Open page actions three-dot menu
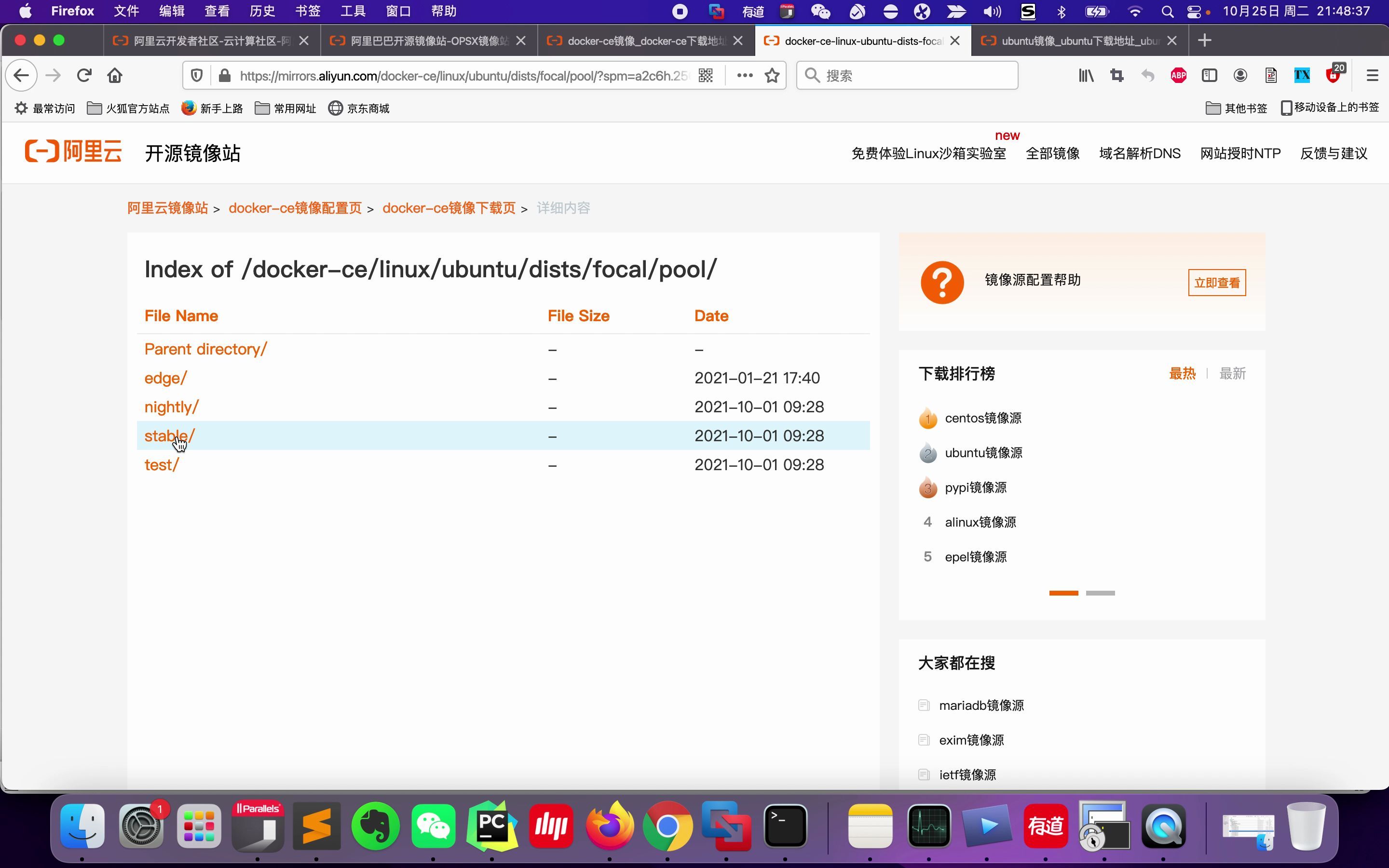This screenshot has width=1389, height=868. pyautogui.click(x=745, y=75)
